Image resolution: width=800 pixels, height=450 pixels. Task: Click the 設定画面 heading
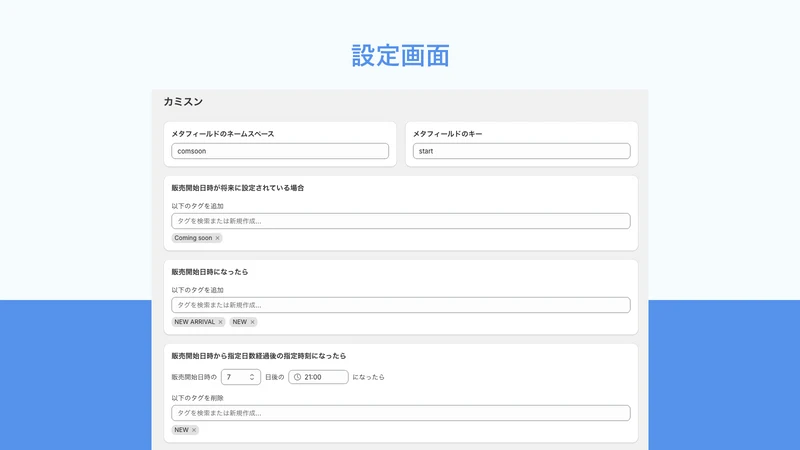(x=401, y=56)
